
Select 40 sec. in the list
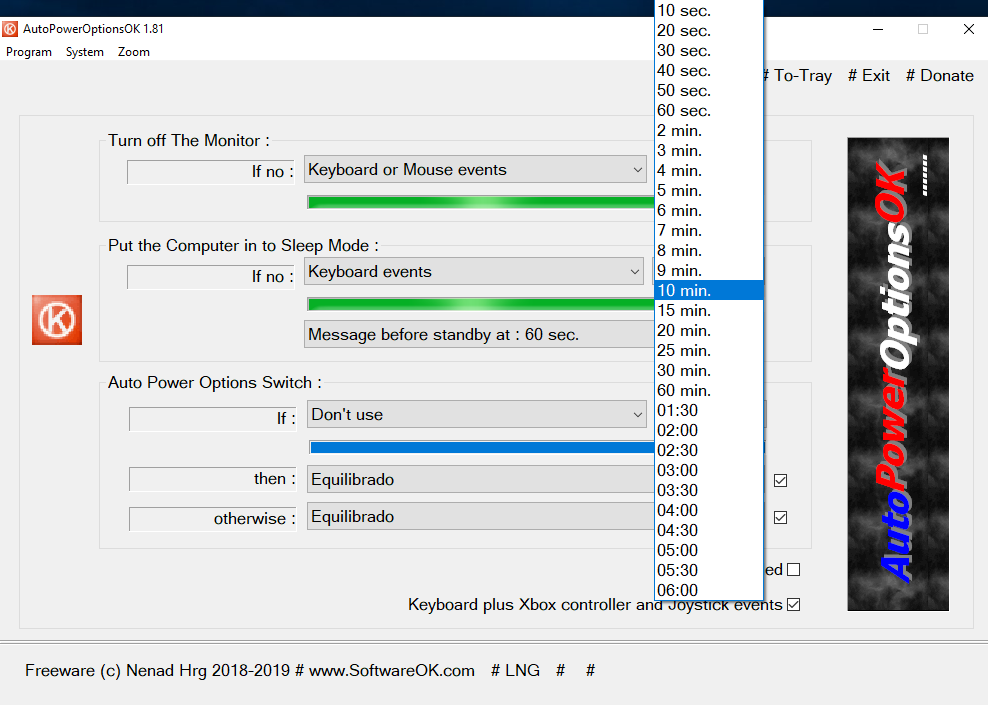point(709,71)
